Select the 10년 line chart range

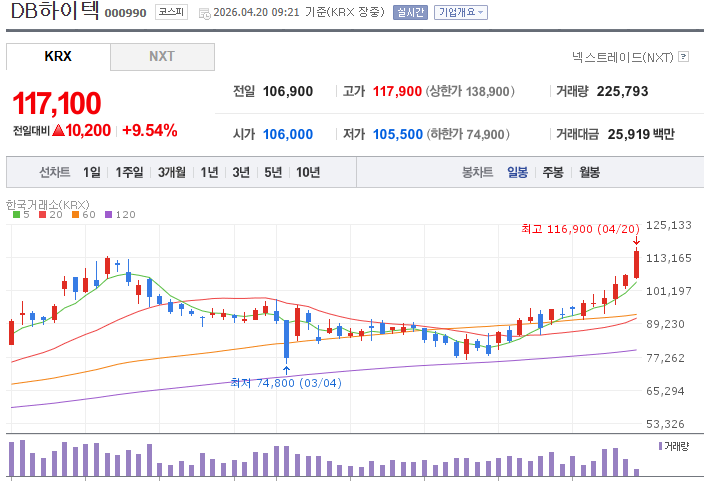(308, 172)
